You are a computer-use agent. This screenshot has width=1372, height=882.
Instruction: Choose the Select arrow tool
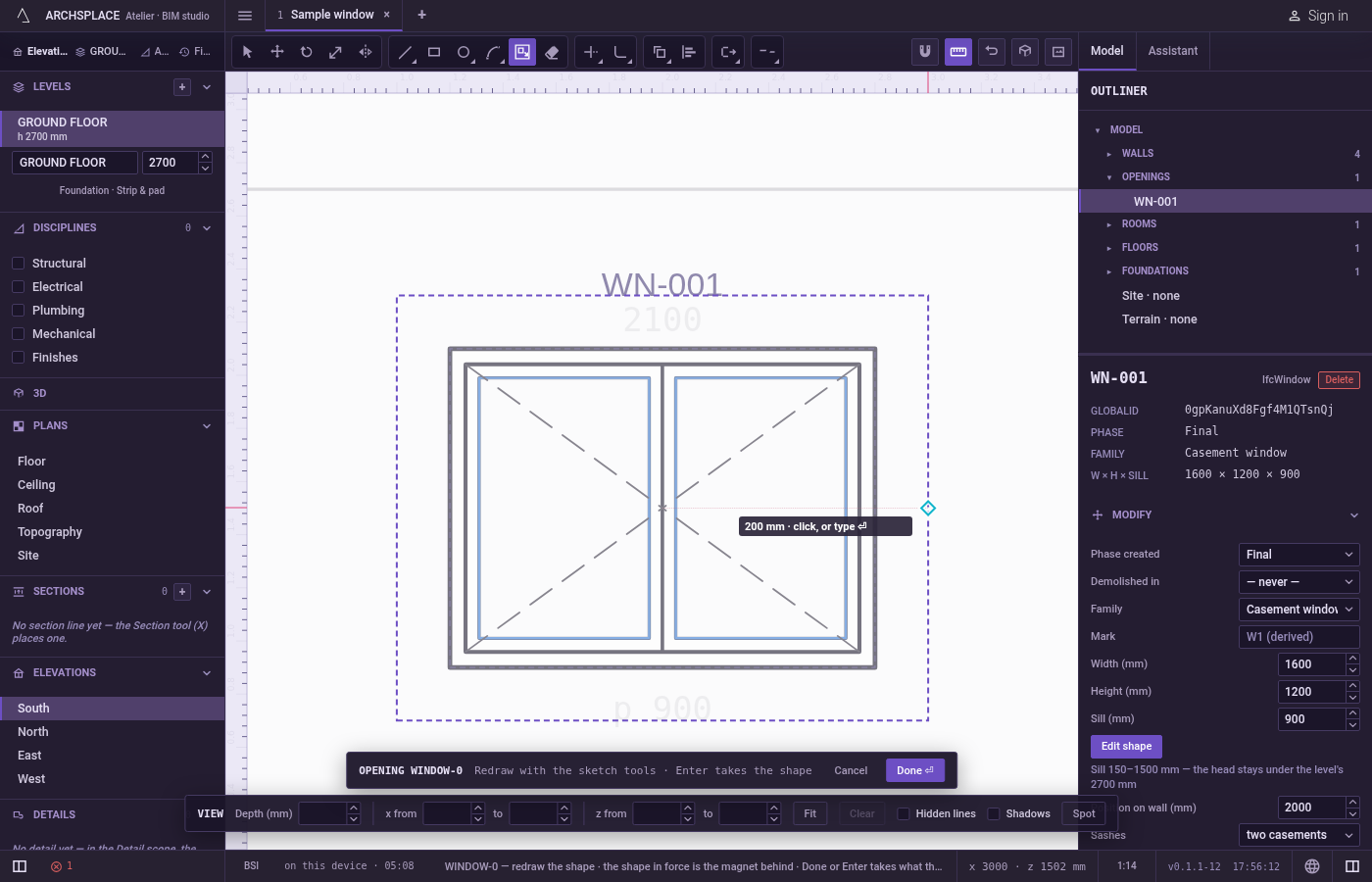pos(247,52)
